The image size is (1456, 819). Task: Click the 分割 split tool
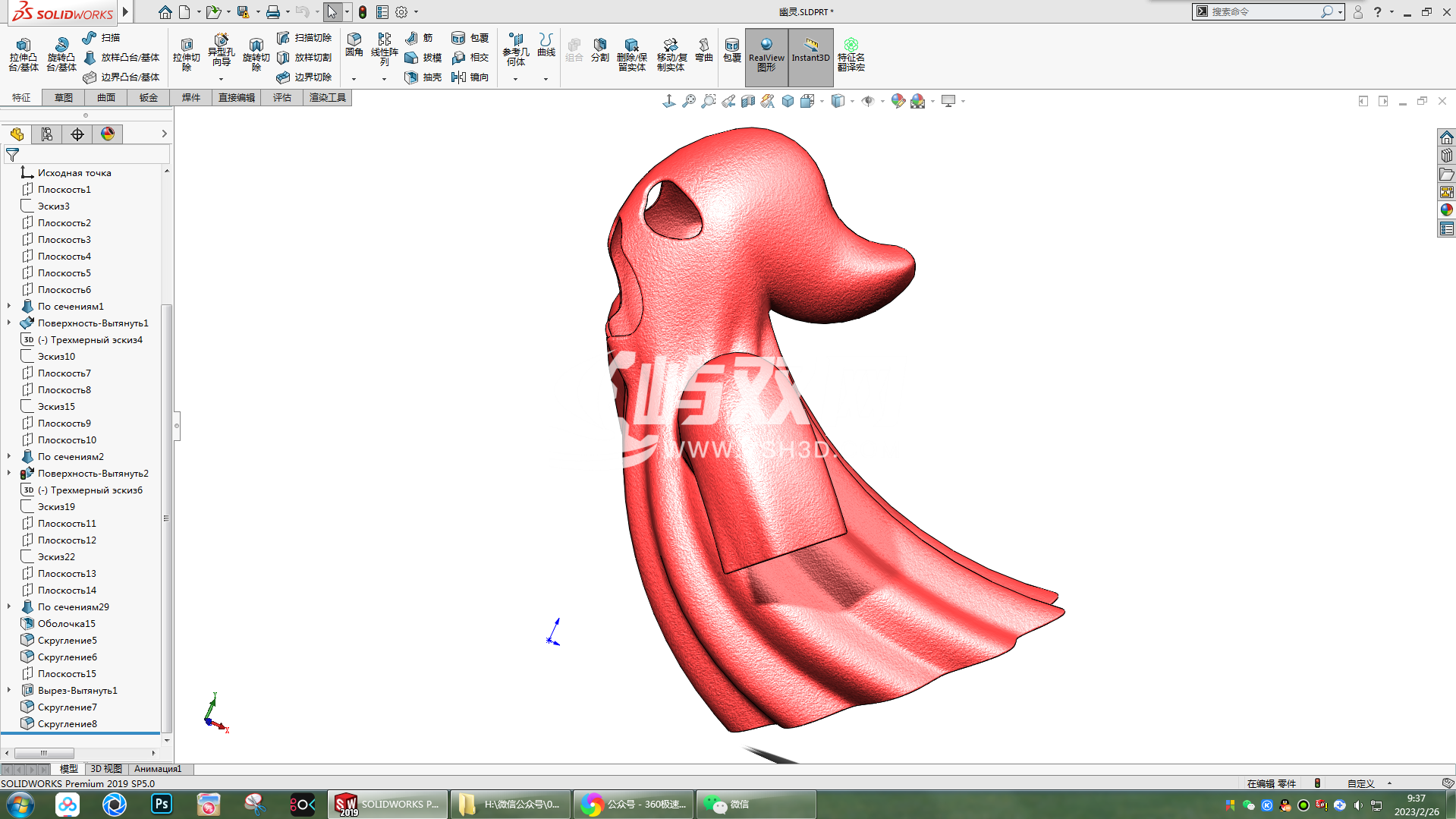(x=599, y=50)
